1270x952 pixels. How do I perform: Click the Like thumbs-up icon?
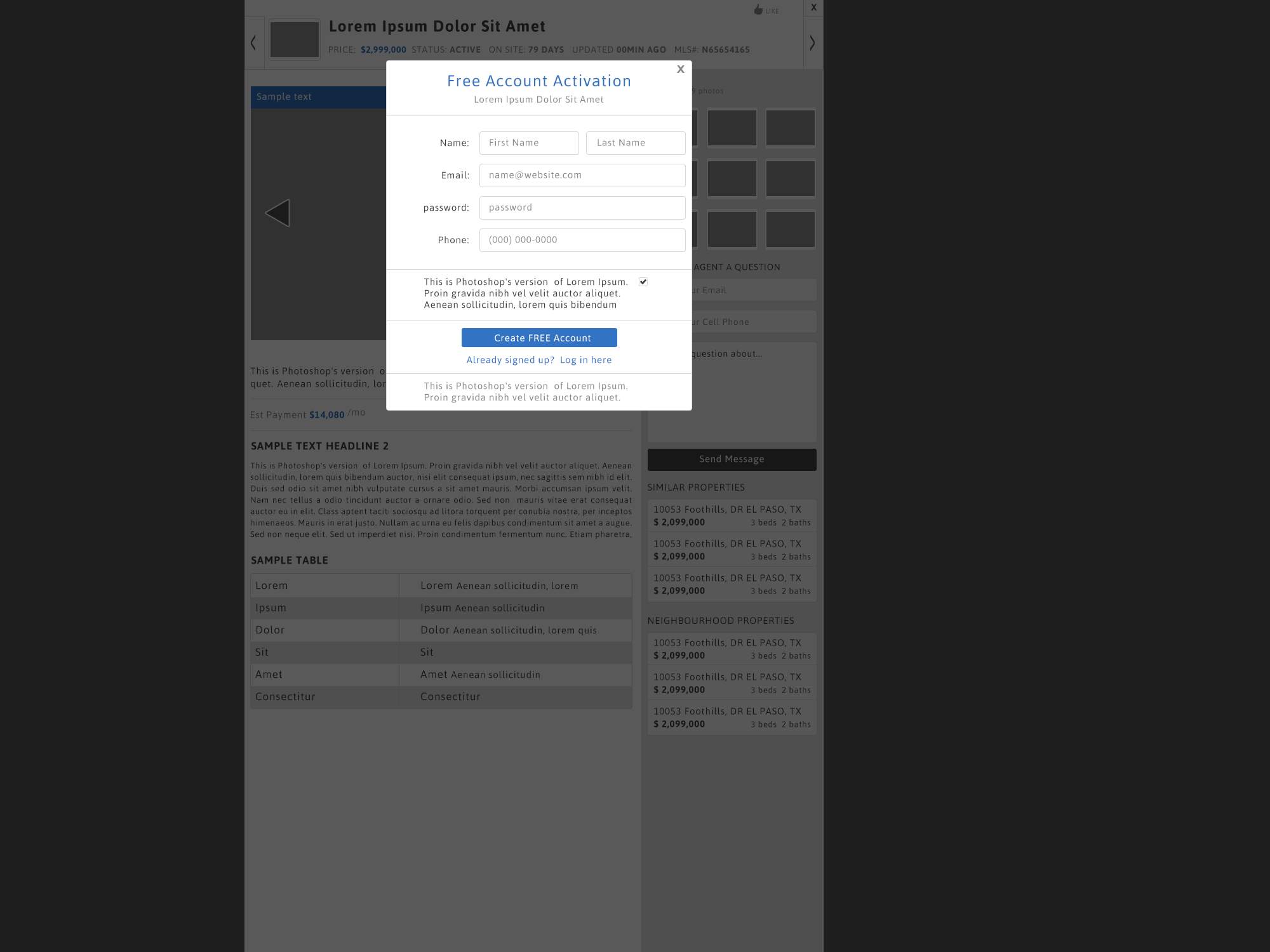pos(758,10)
